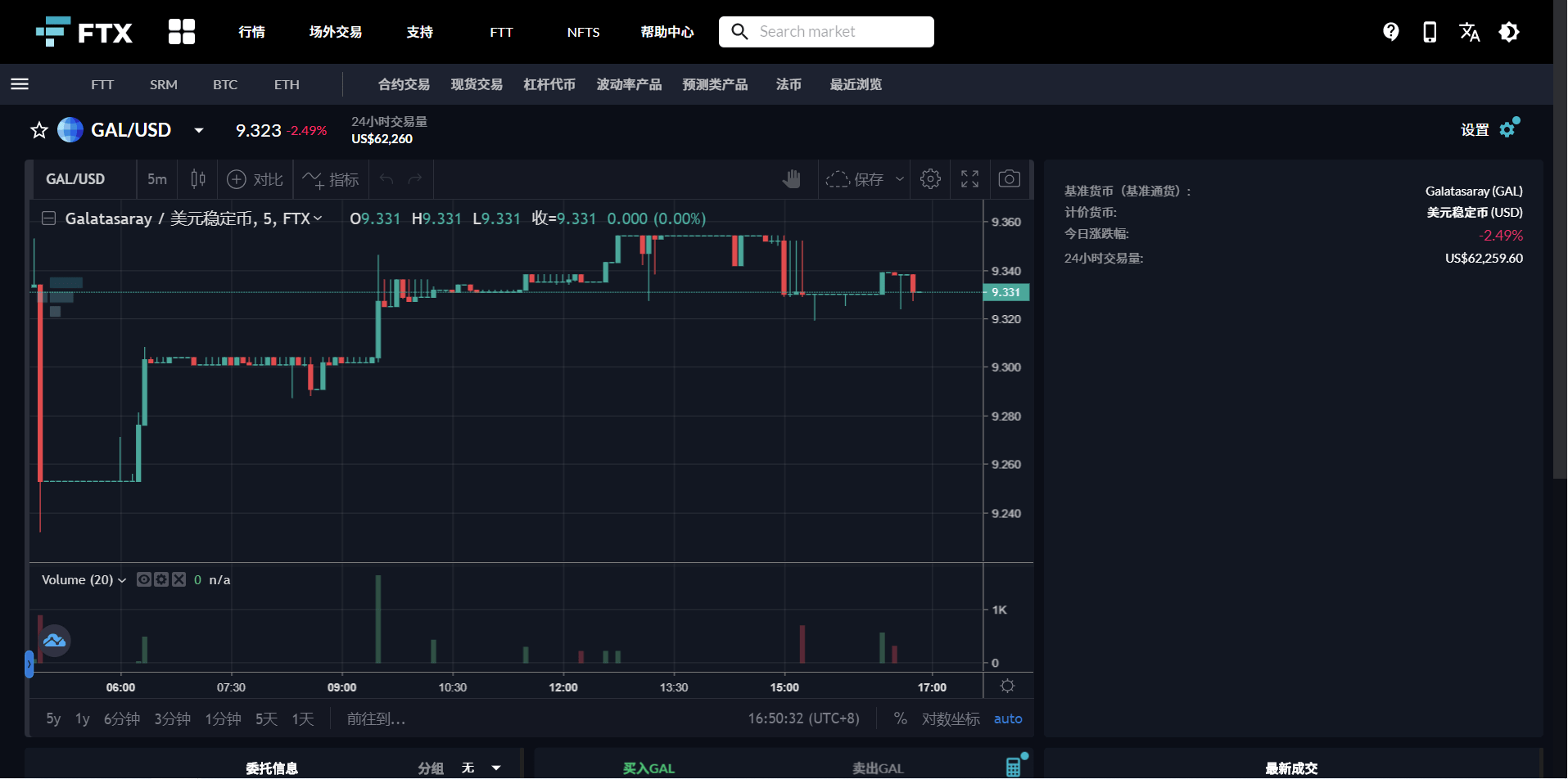This screenshot has height=779, width=1568.
Task: Open the 支持 support menu
Action: point(419,32)
